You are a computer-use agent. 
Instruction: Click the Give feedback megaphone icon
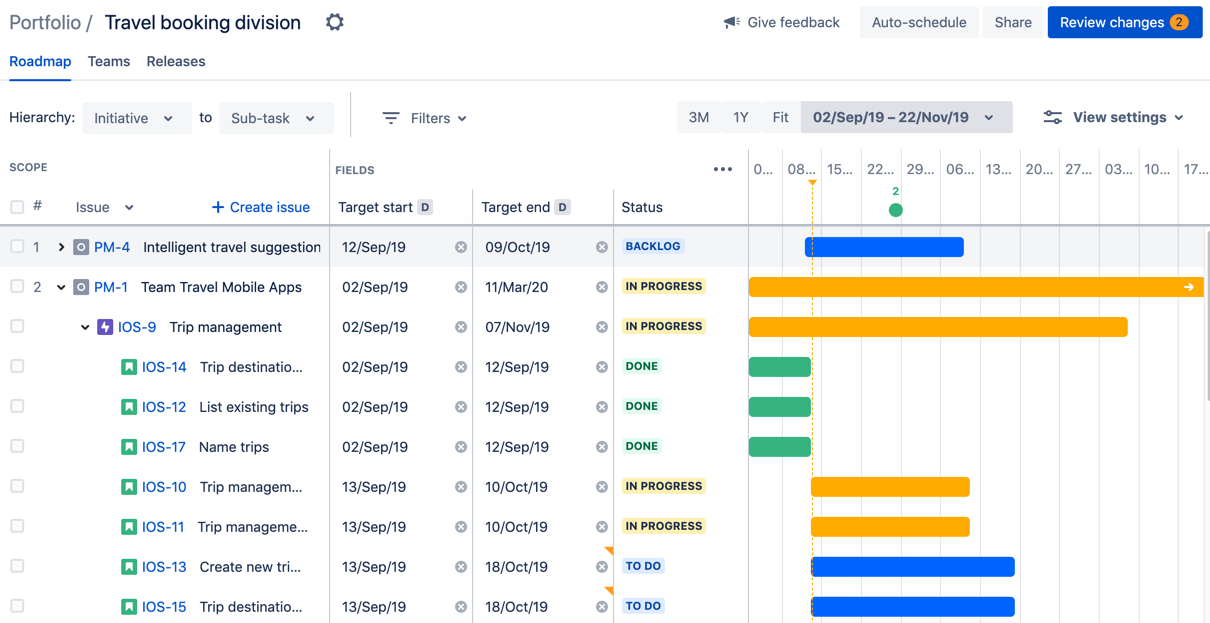(x=732, y=22)
